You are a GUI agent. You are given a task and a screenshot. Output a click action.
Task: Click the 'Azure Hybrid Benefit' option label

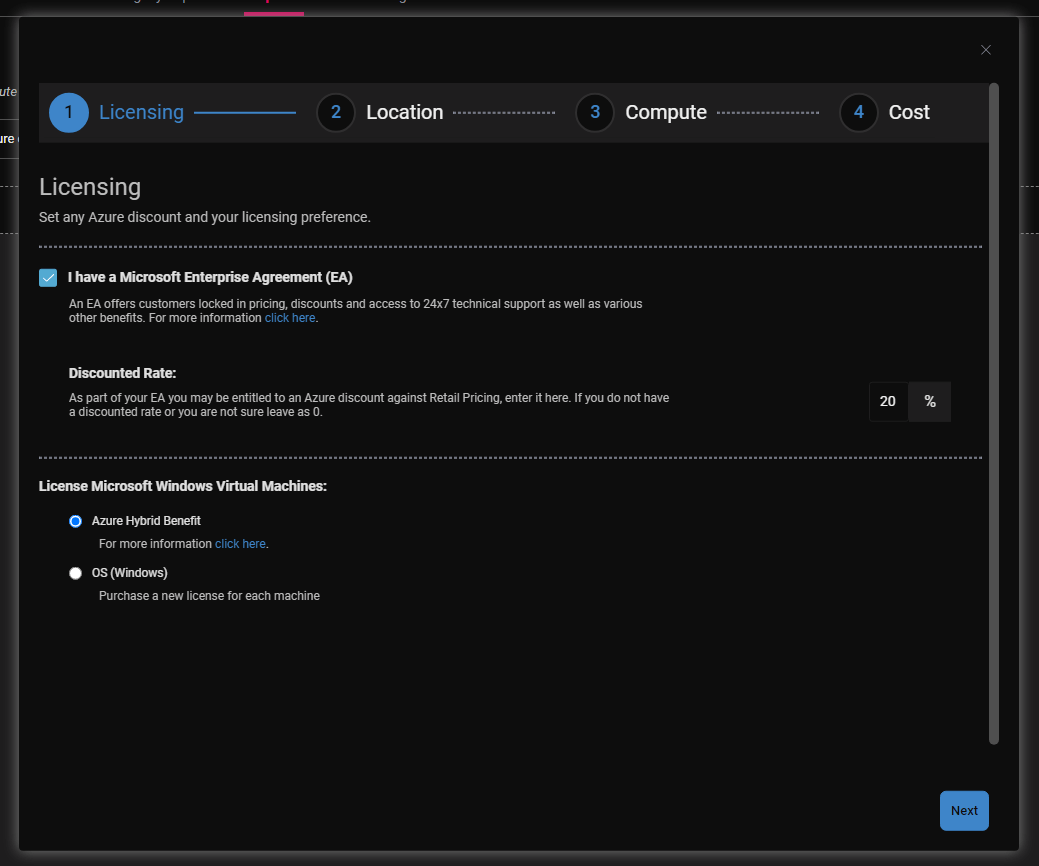pos(146,521)
